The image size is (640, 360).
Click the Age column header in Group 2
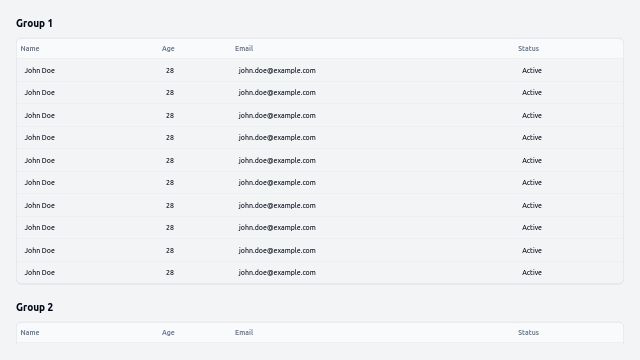pos(168,333)
